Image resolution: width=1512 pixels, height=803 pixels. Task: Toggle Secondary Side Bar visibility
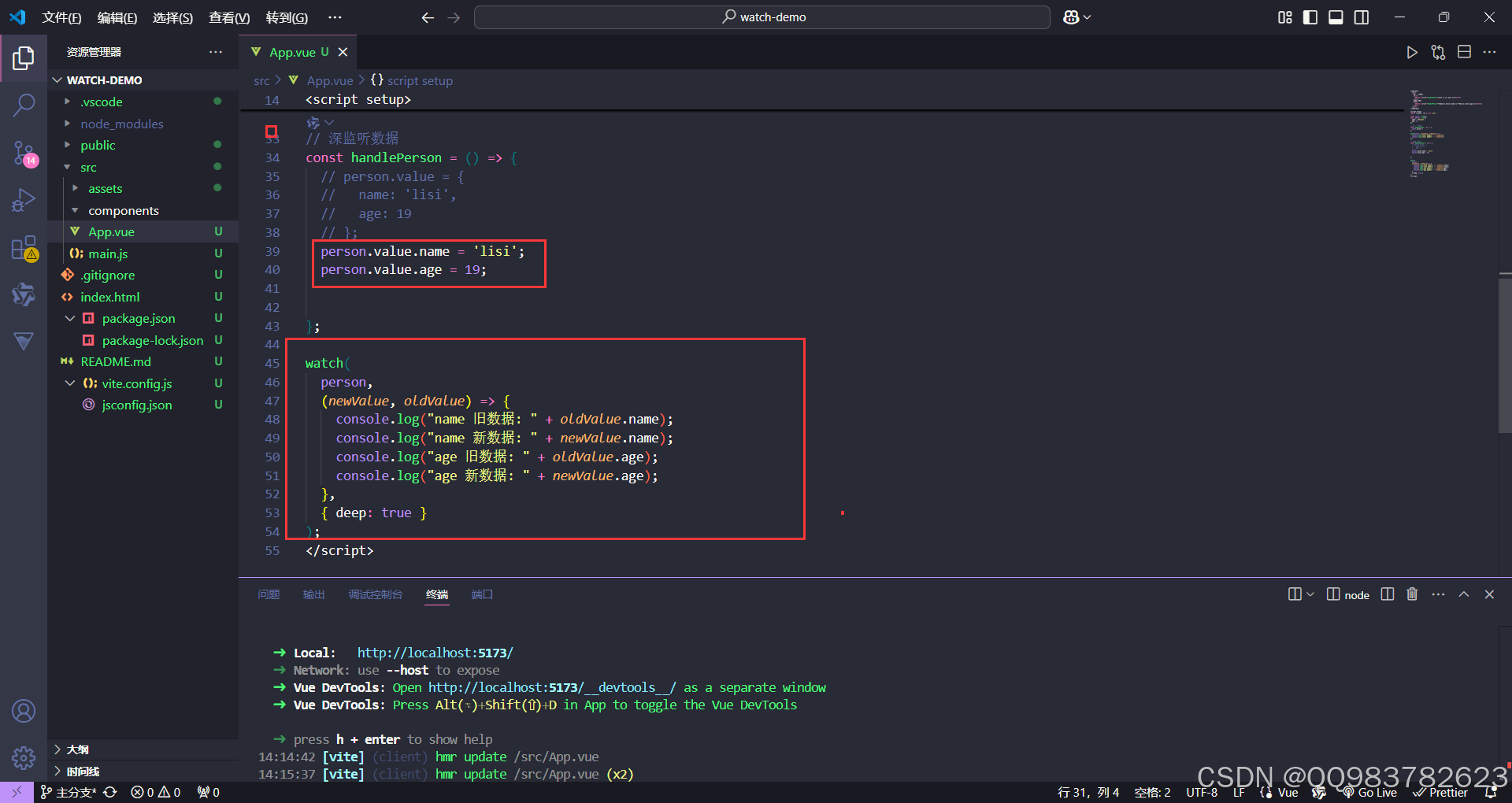pyautogui.click(x=1362, y=17)
